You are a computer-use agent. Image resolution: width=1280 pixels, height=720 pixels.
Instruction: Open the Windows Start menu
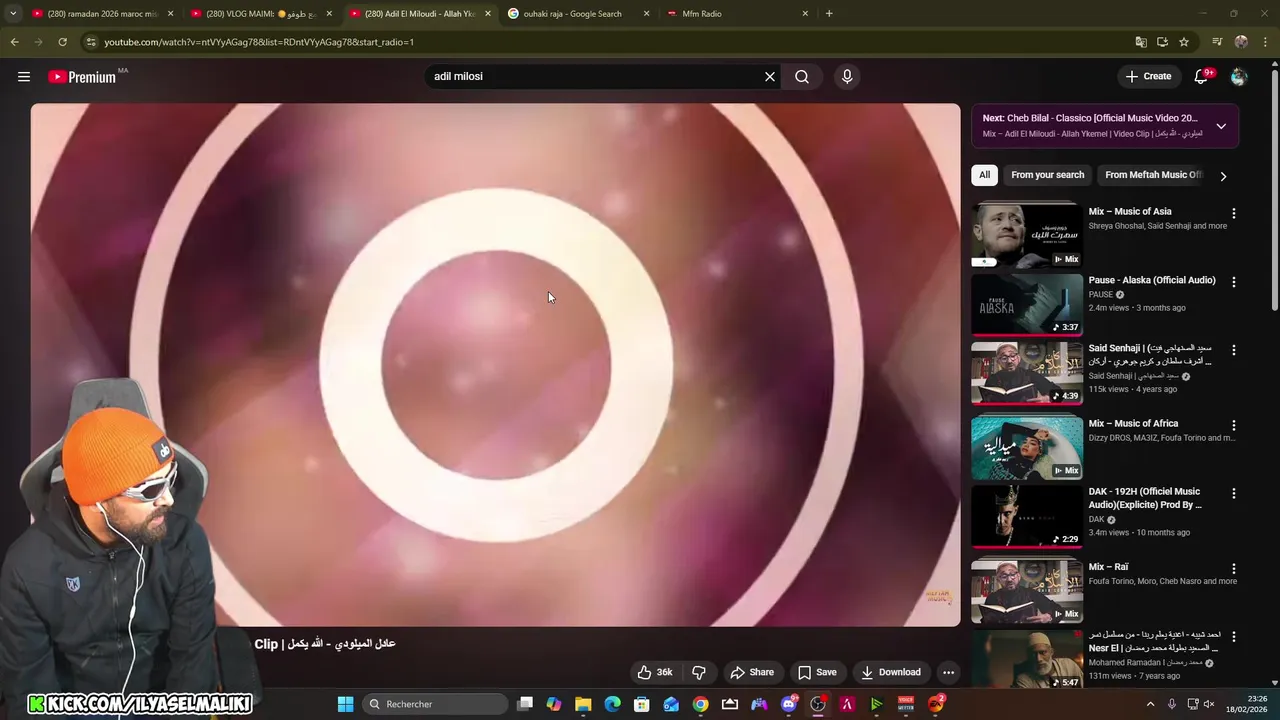(345, 704)
